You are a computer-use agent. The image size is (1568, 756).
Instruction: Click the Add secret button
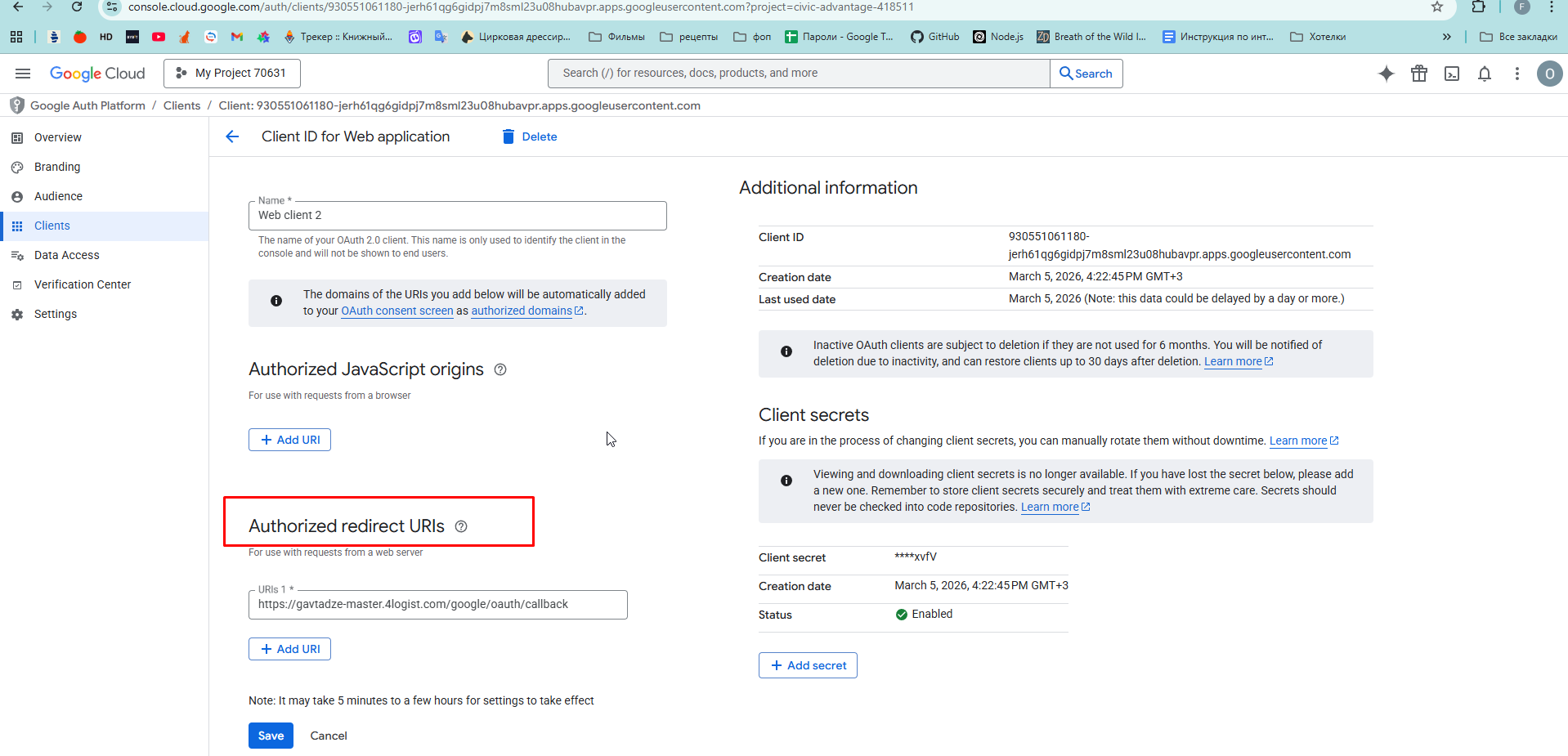pos(808,665)
